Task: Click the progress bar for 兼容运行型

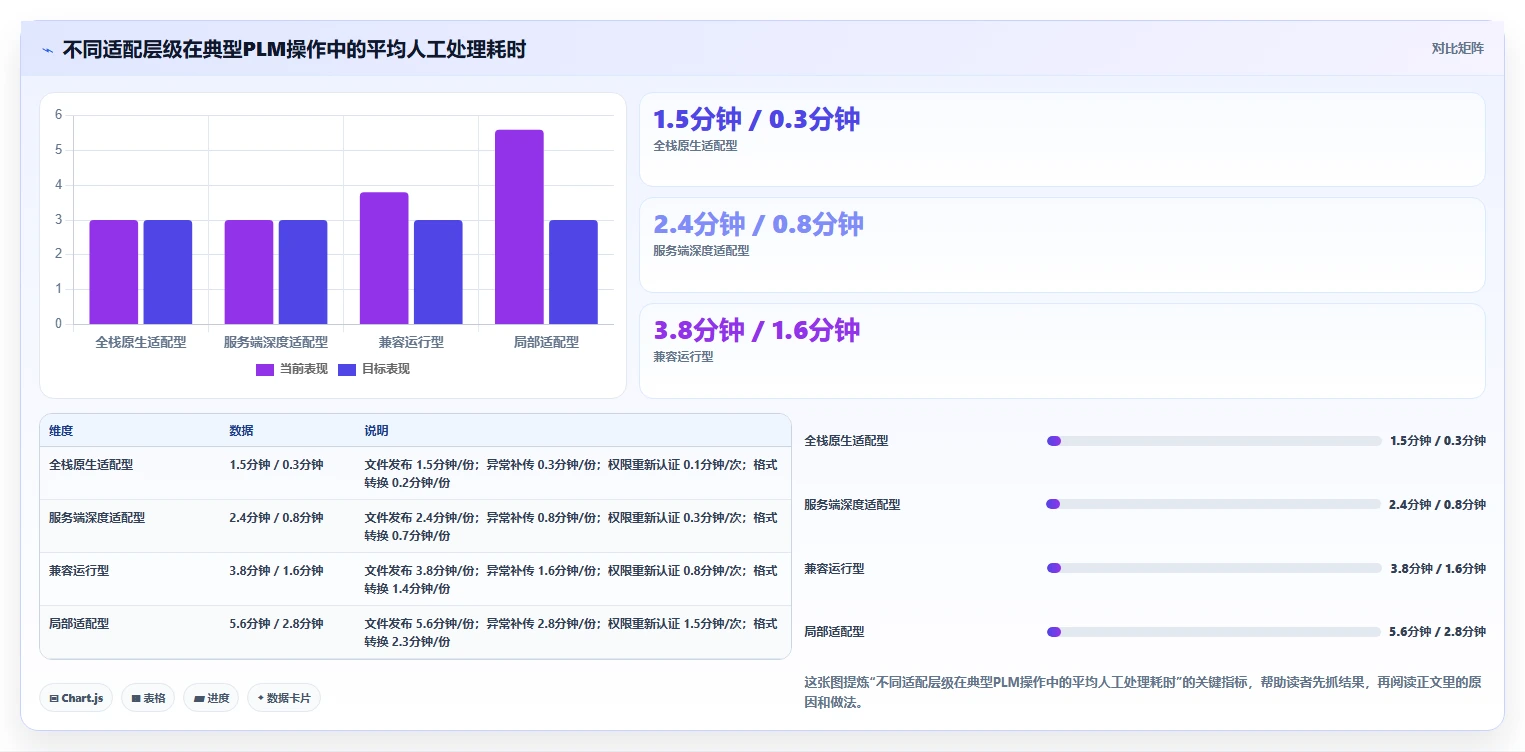Action: click(x=1213, y=568)
